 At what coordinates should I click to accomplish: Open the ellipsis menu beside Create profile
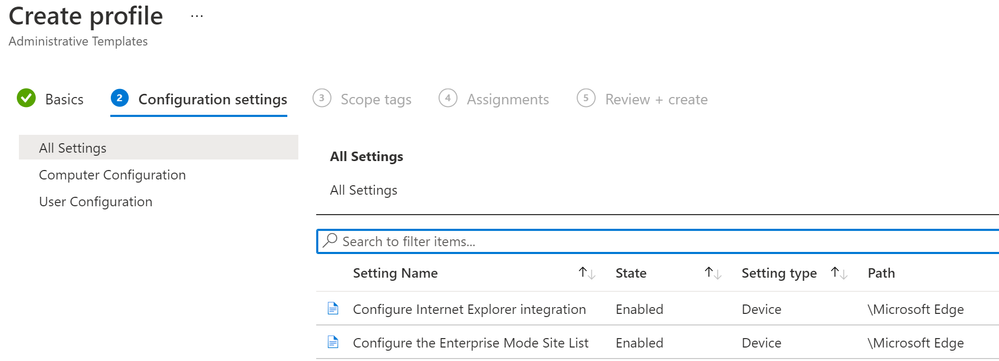click(197, 17)
